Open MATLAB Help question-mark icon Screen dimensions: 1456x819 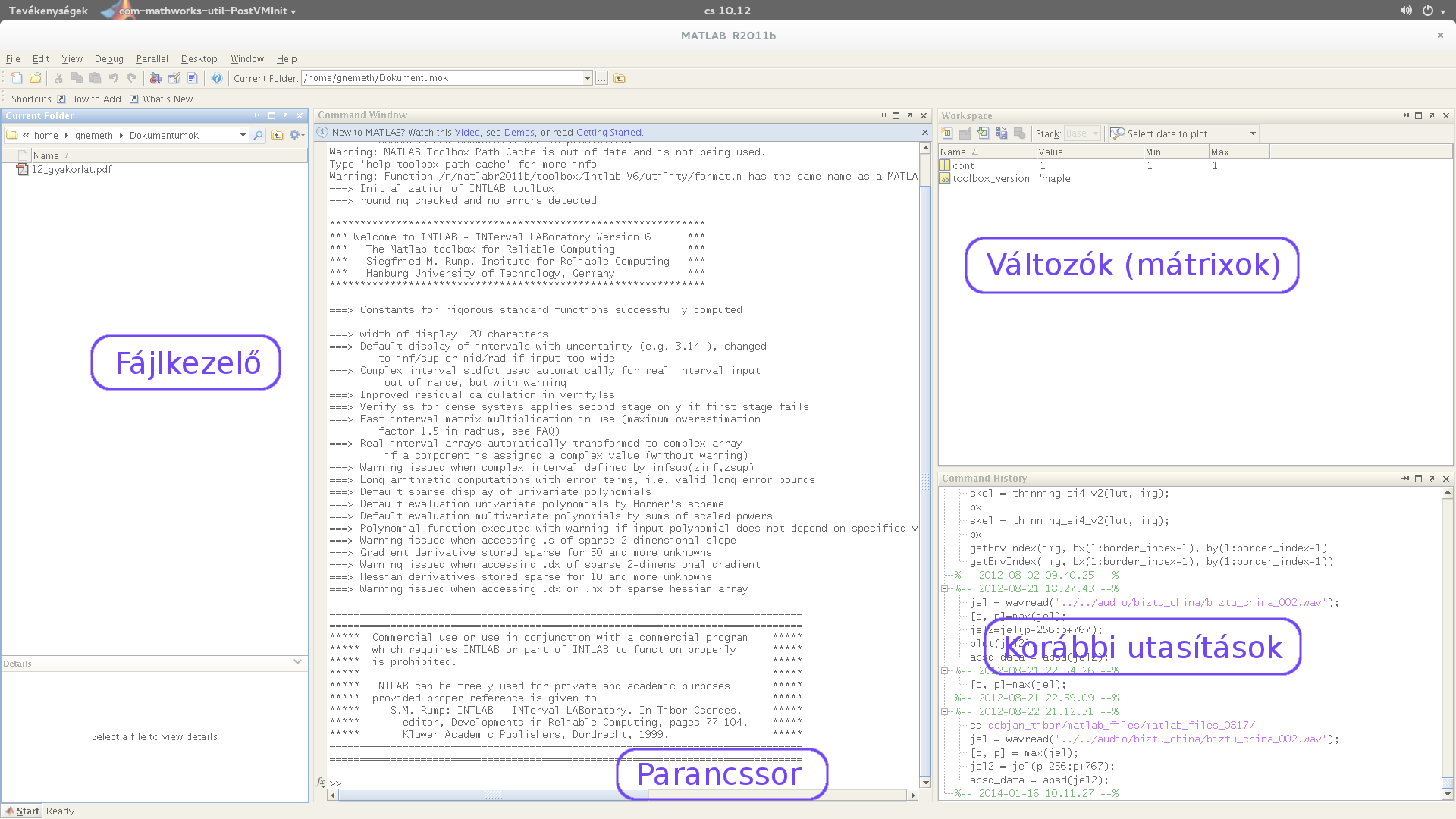click(x=217, y=78)
